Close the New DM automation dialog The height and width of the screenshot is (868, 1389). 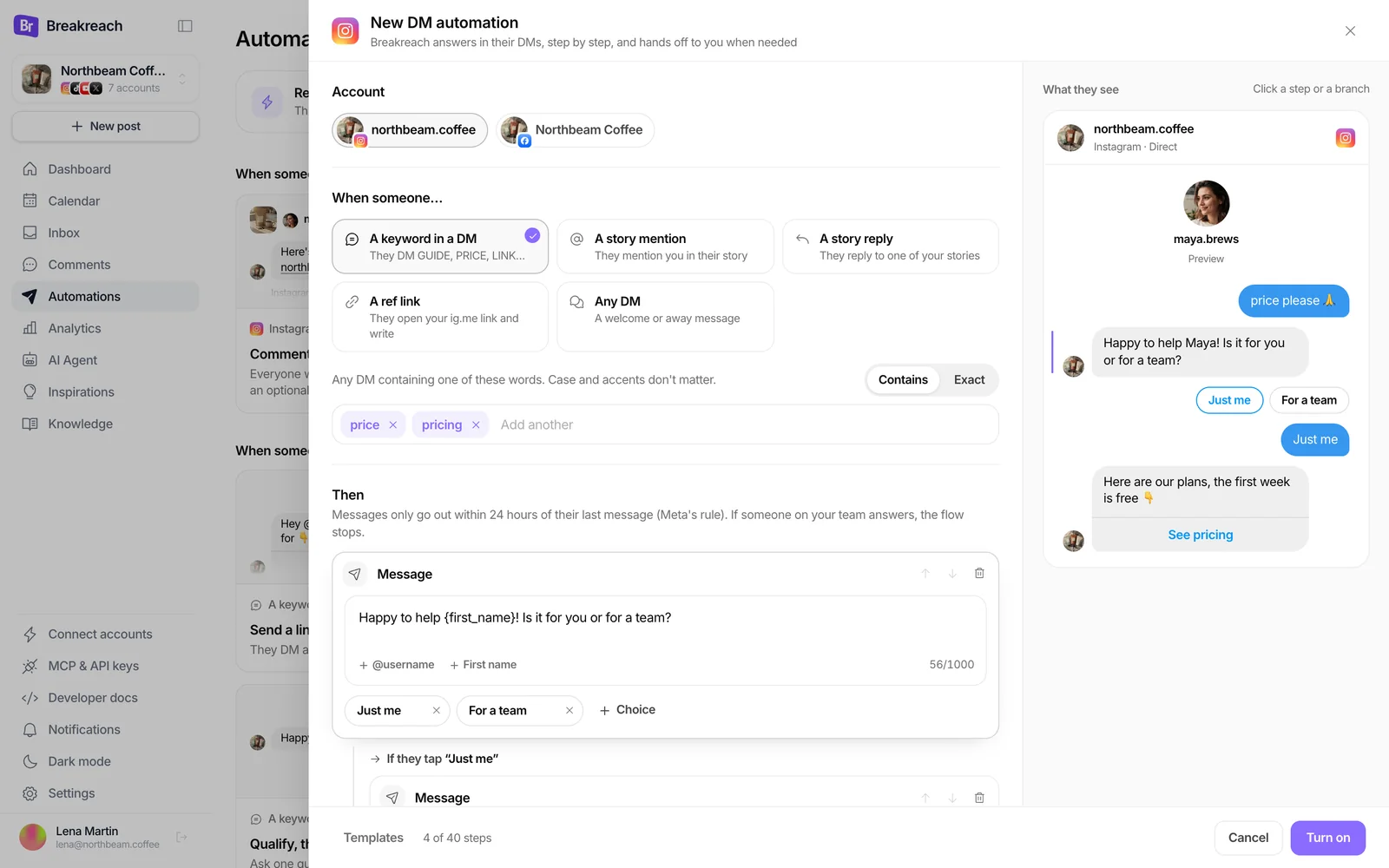click(x=1350, y=30)
